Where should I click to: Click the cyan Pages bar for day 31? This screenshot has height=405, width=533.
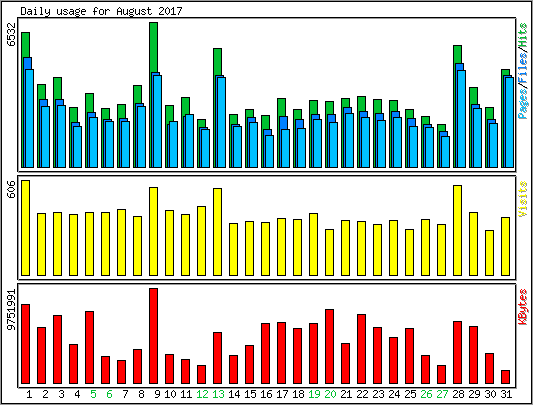[x=510, y=122]
